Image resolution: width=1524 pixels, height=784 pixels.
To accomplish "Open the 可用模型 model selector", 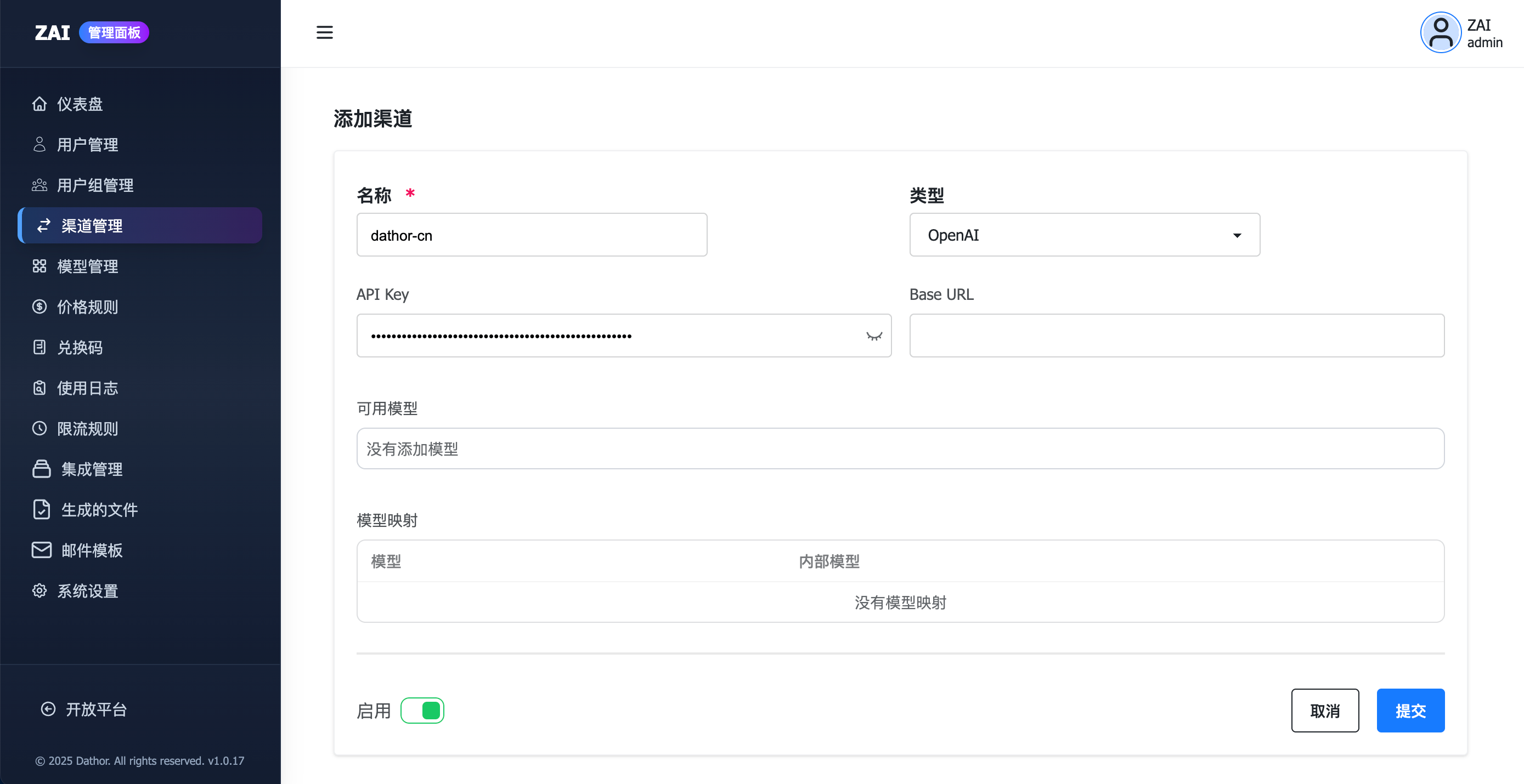I will (x=900, y=449).
